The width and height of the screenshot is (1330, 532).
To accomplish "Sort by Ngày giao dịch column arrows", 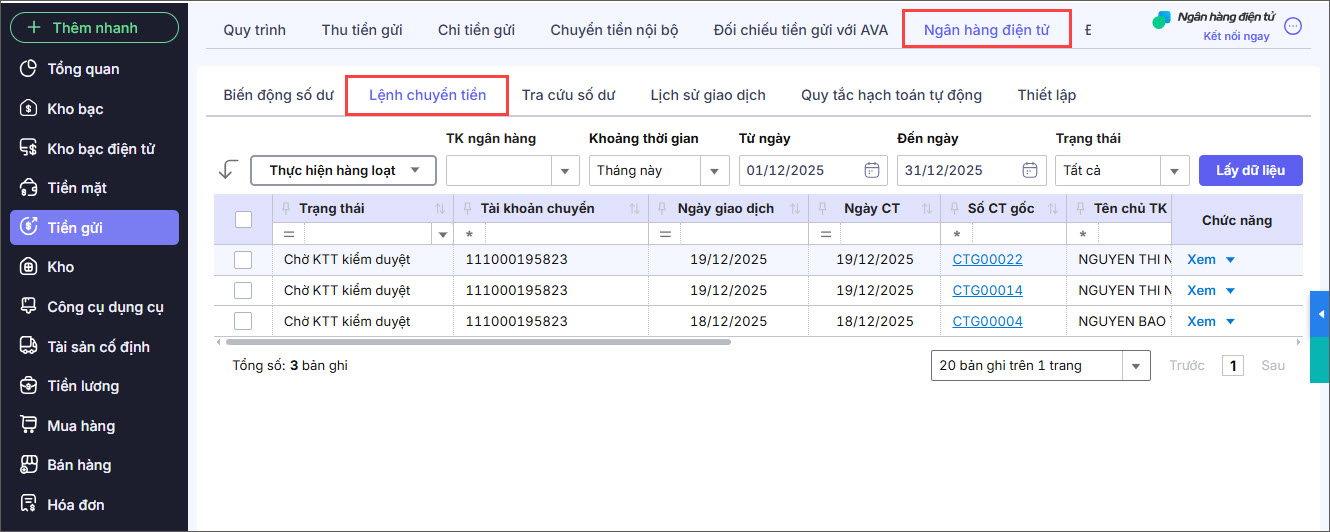I will coord(795,209).
